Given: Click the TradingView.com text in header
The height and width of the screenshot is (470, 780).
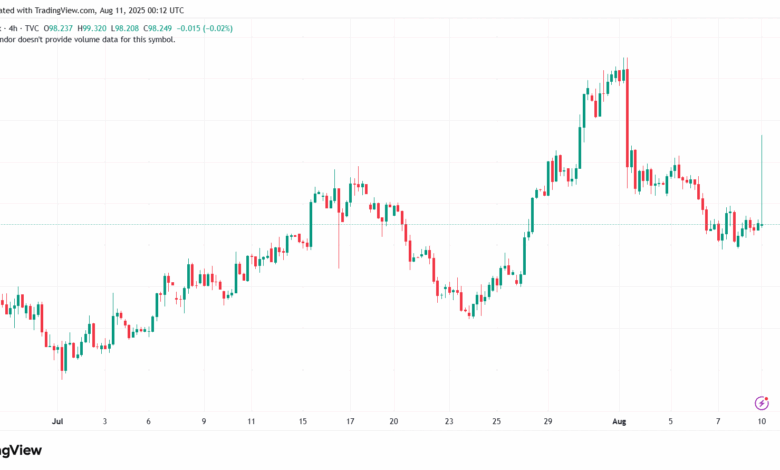Looking at the screenshot, I should pos(64,10).
